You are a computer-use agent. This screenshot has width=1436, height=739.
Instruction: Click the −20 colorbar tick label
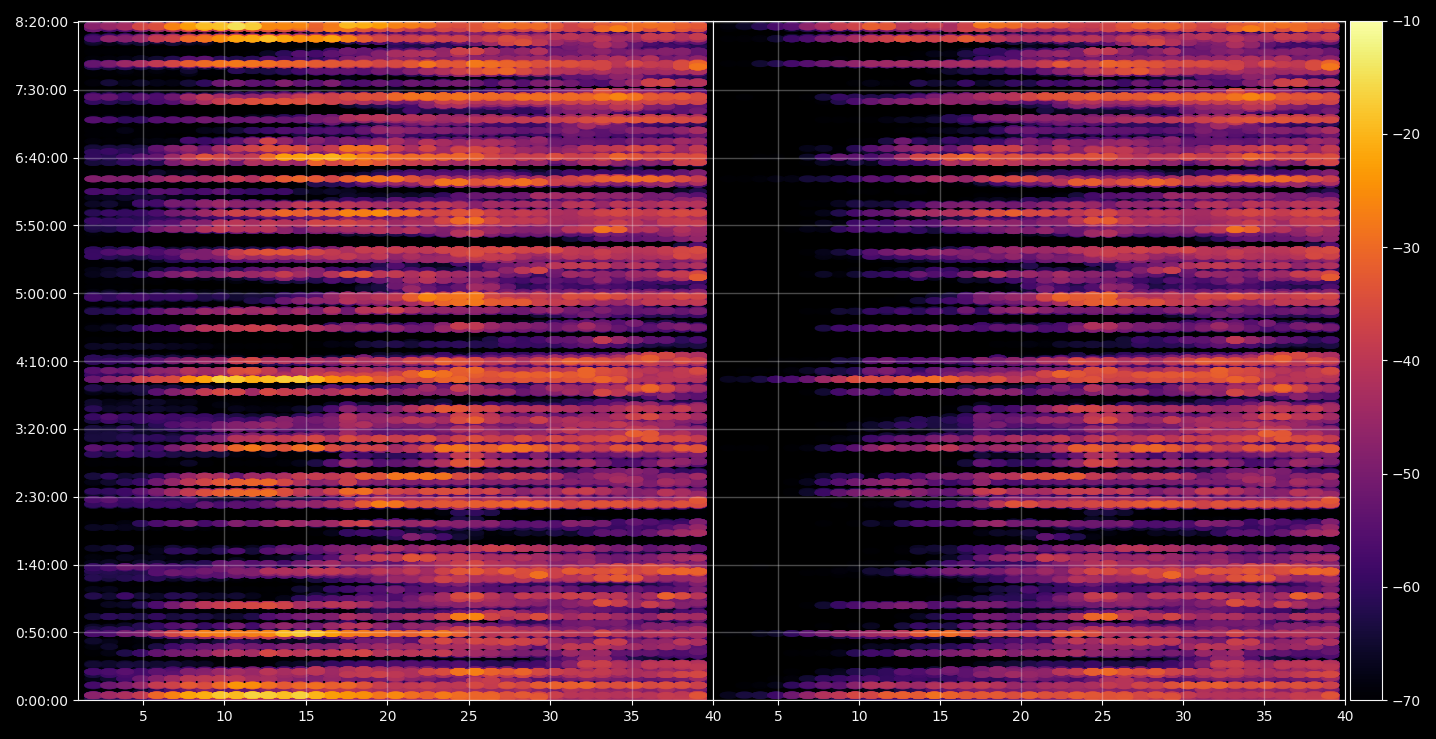(x=1405, y=135)
